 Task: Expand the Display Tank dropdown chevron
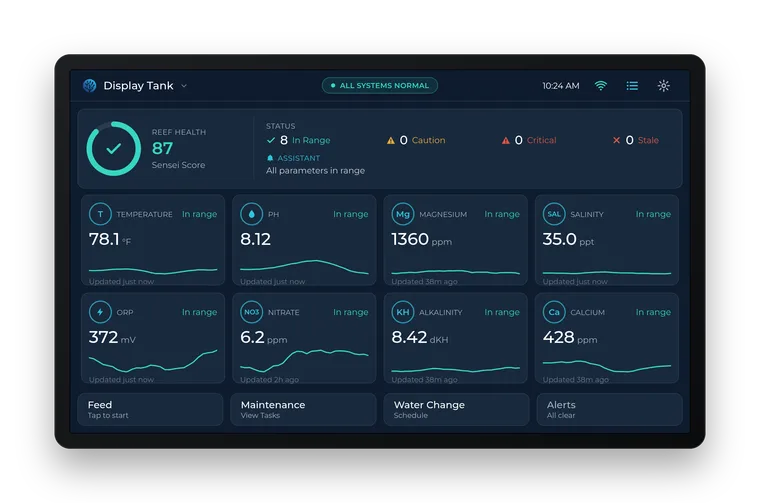[x=184, y=86]
